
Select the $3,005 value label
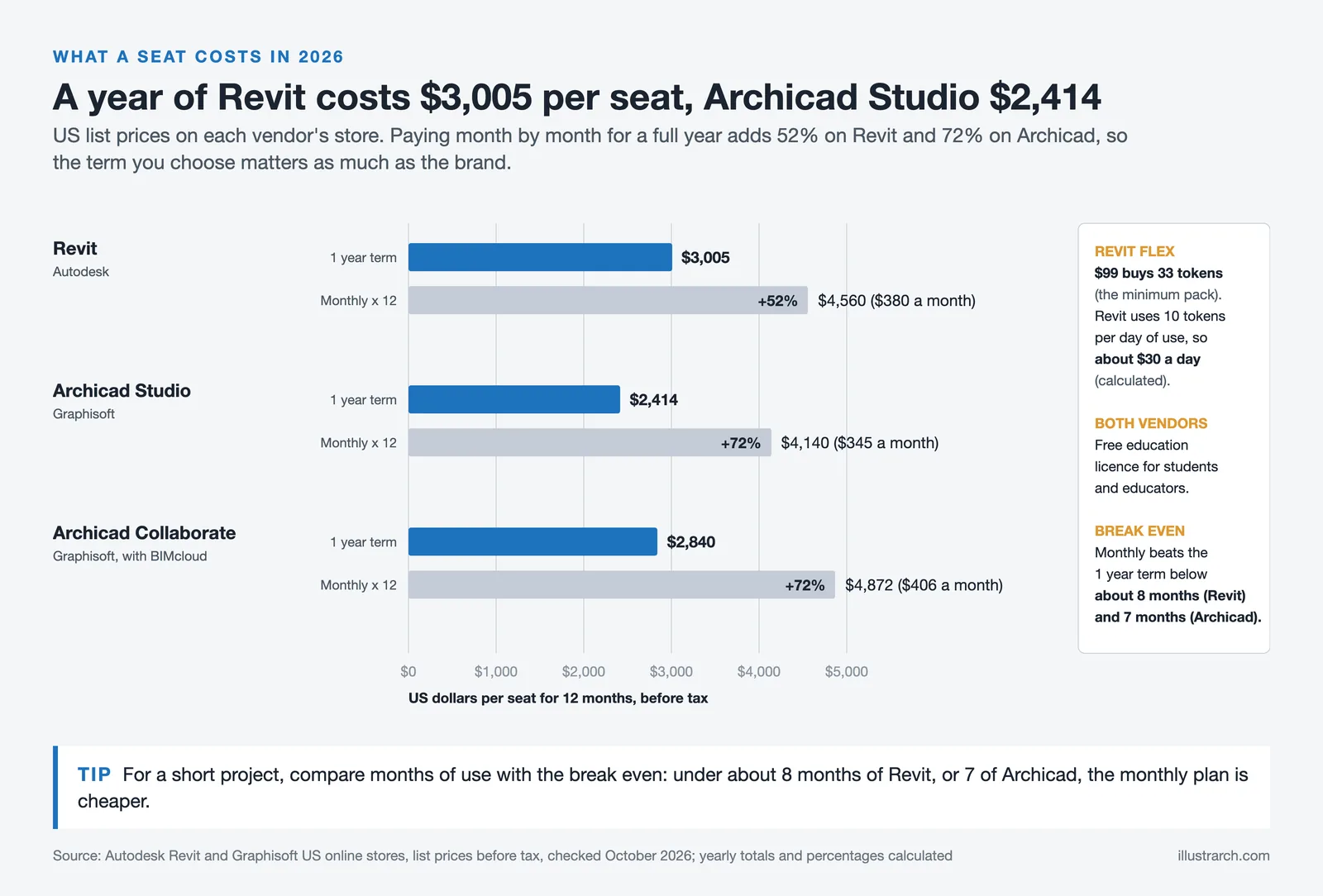[705, 257]
